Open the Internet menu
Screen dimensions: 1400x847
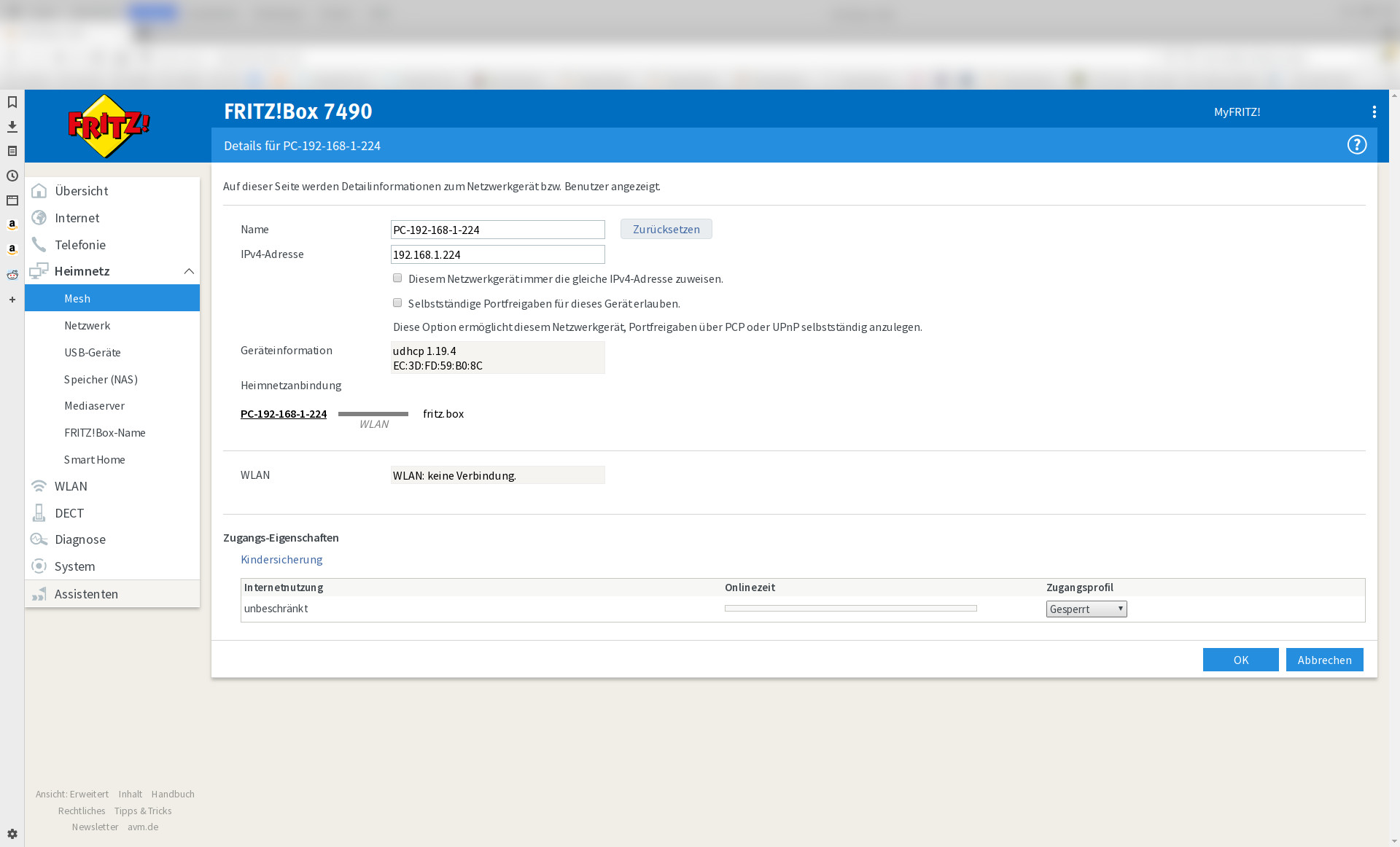[x=112, y=218]
